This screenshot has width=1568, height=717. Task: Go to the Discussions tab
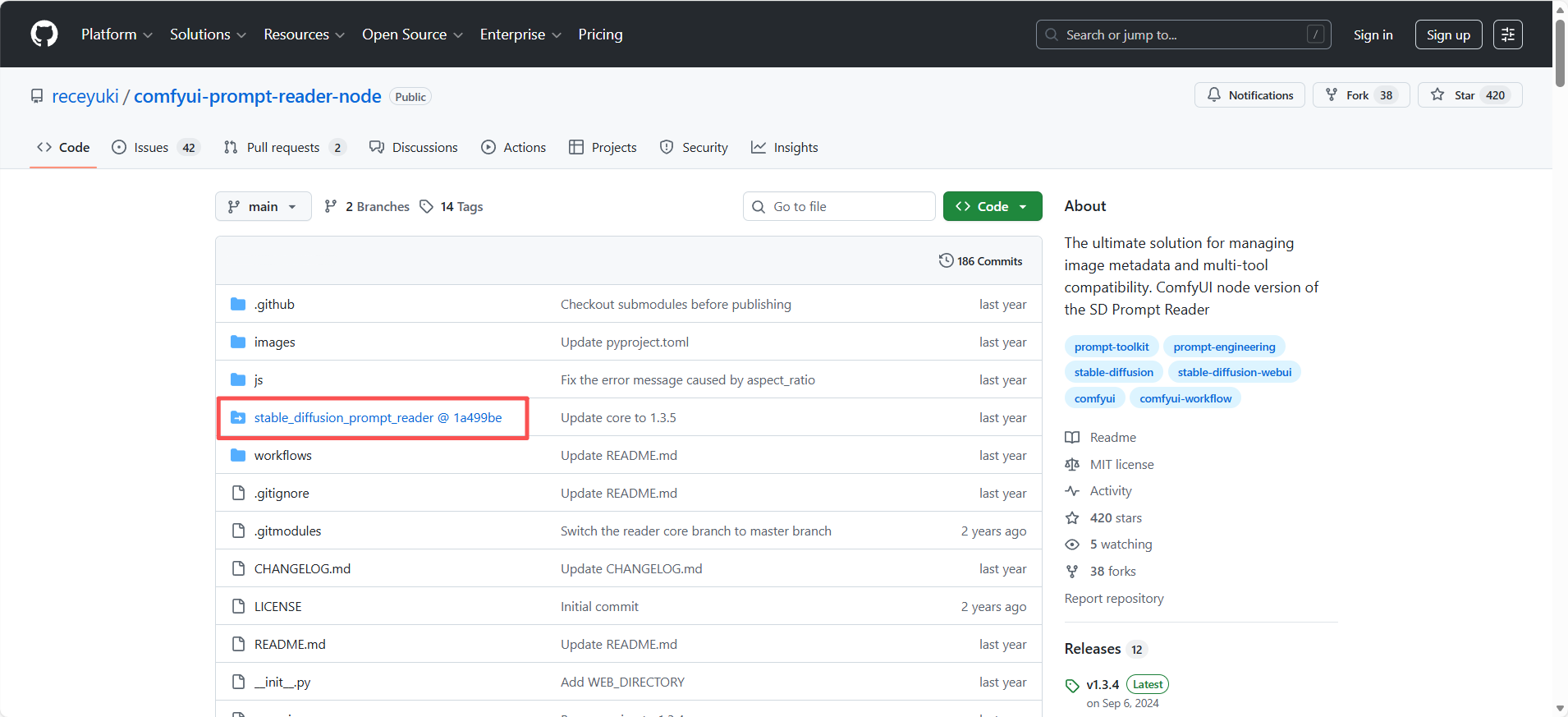pyautogui.click(x=414, y=147)
